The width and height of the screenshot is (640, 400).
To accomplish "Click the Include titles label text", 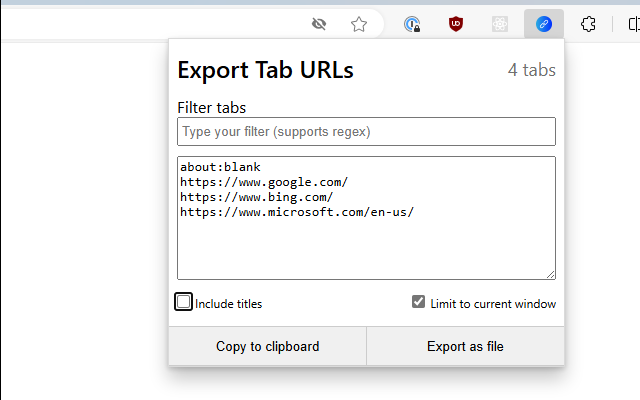I will pyautogui.click(x=229, y=304).
